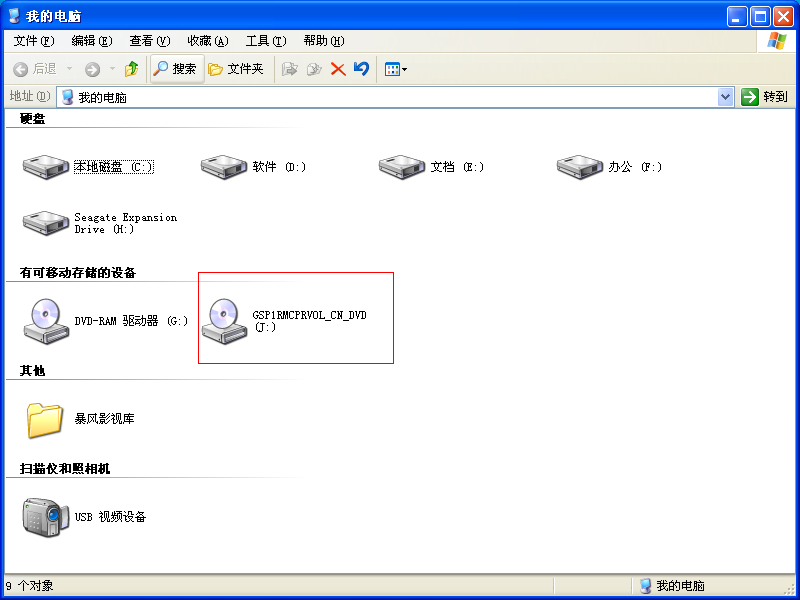Click the 暴风影视库 label text

point(105,419)
